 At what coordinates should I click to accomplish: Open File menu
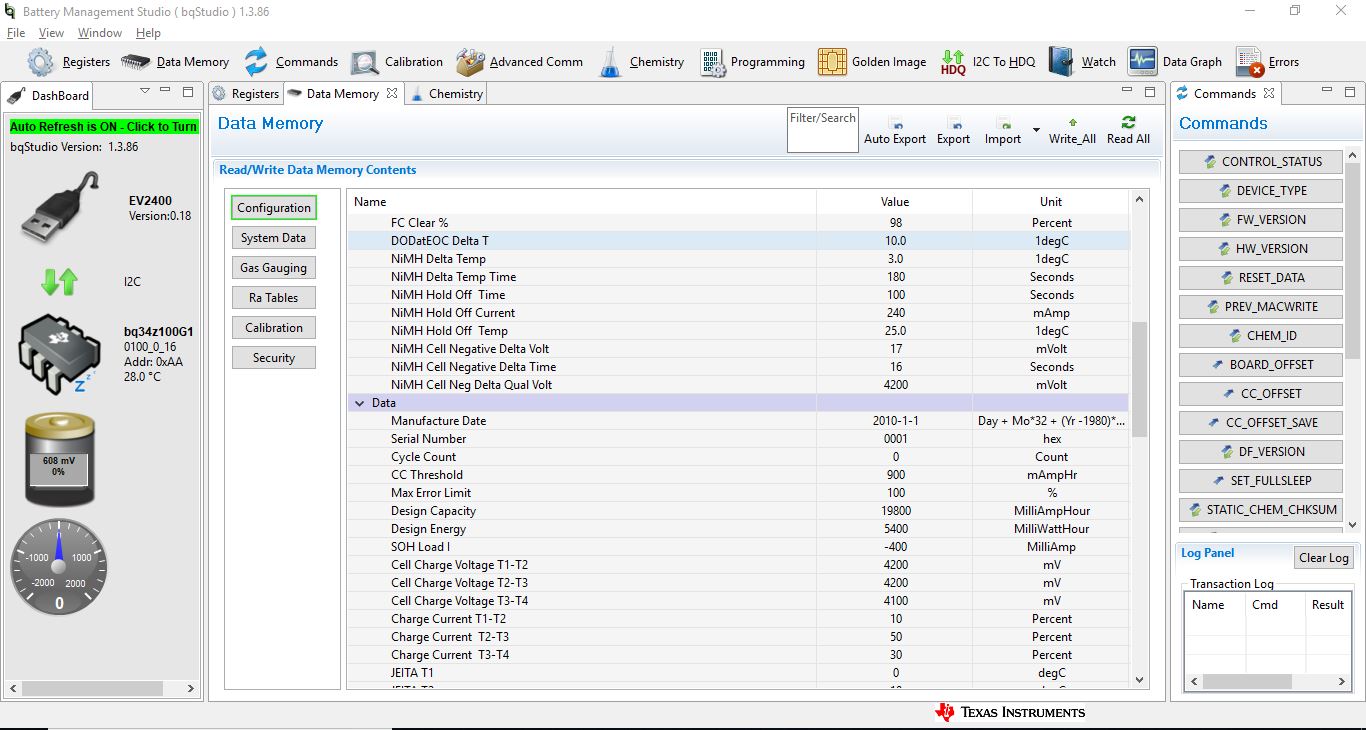coord(16,33)
